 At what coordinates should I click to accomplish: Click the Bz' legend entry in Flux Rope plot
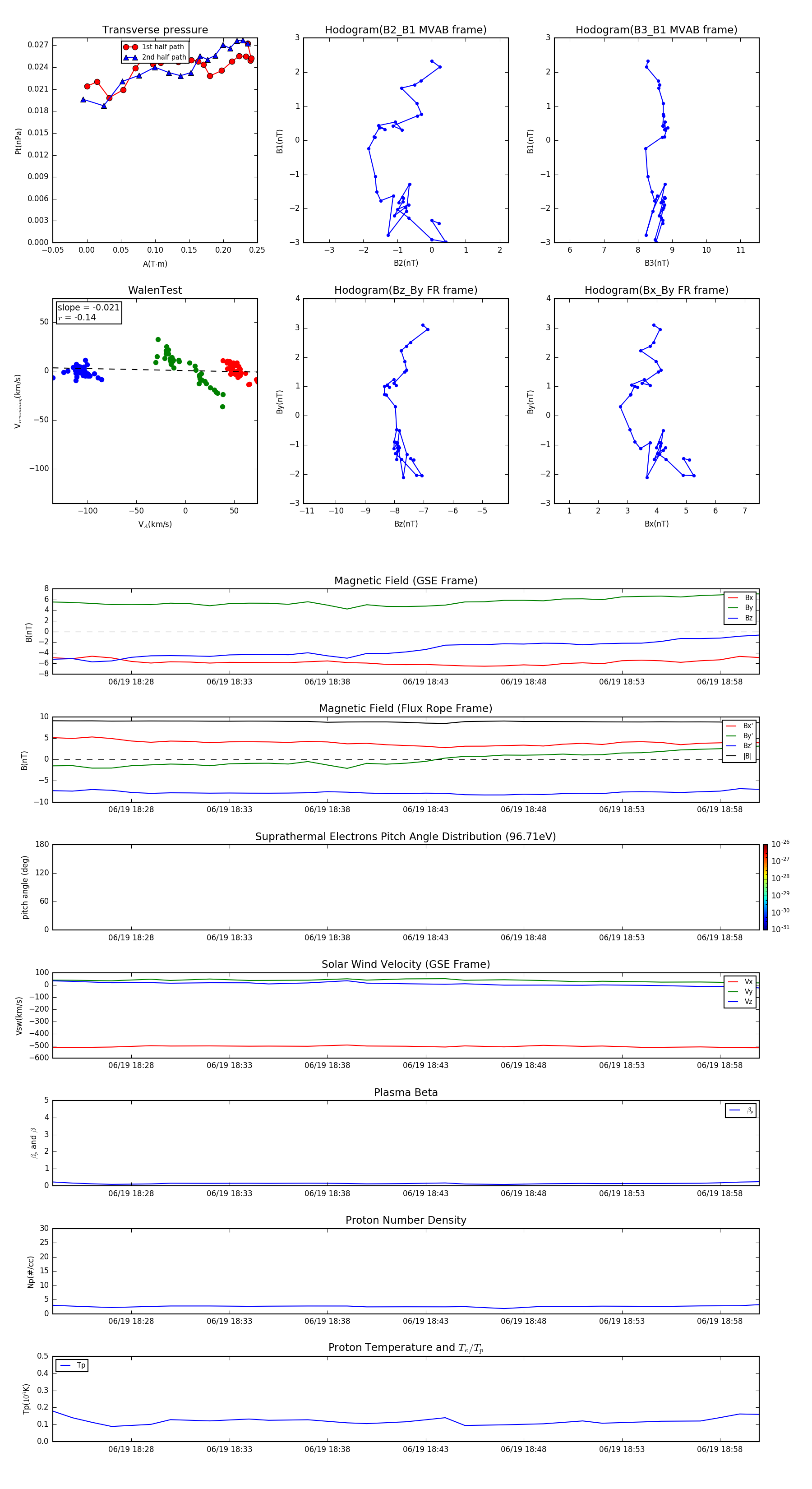(x=740, y=746)
